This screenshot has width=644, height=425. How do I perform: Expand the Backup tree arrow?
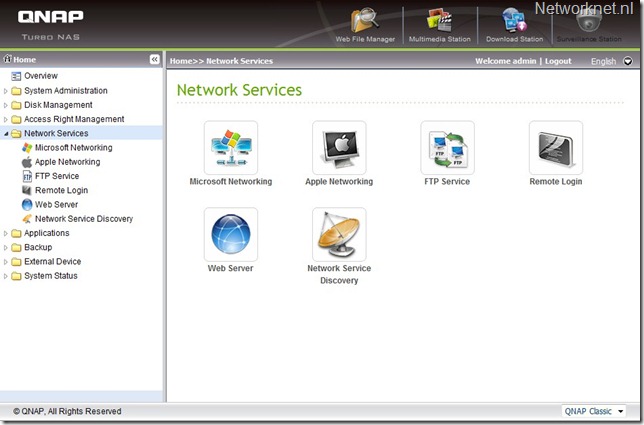pyautogui.click(x=5, y=248)
